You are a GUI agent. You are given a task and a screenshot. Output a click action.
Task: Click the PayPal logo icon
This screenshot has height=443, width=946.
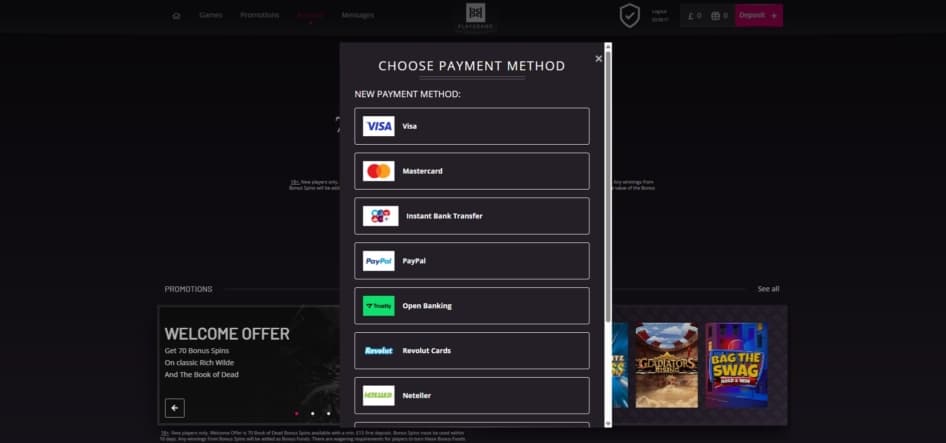(x=379, y=261)
